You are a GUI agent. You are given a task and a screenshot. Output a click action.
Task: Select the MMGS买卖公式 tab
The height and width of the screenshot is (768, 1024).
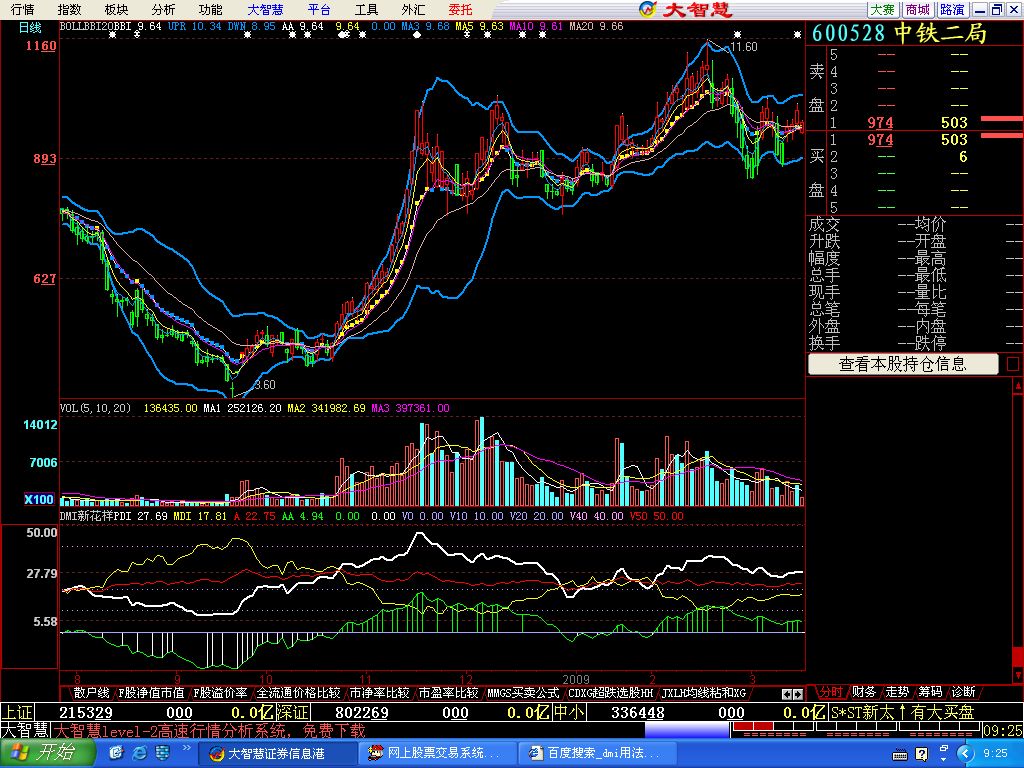(522, 693)
